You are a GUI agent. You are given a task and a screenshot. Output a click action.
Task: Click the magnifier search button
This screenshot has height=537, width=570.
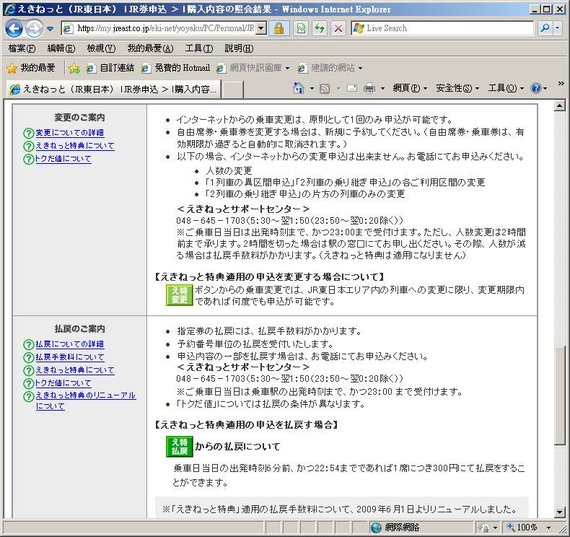tap(545, 28)
